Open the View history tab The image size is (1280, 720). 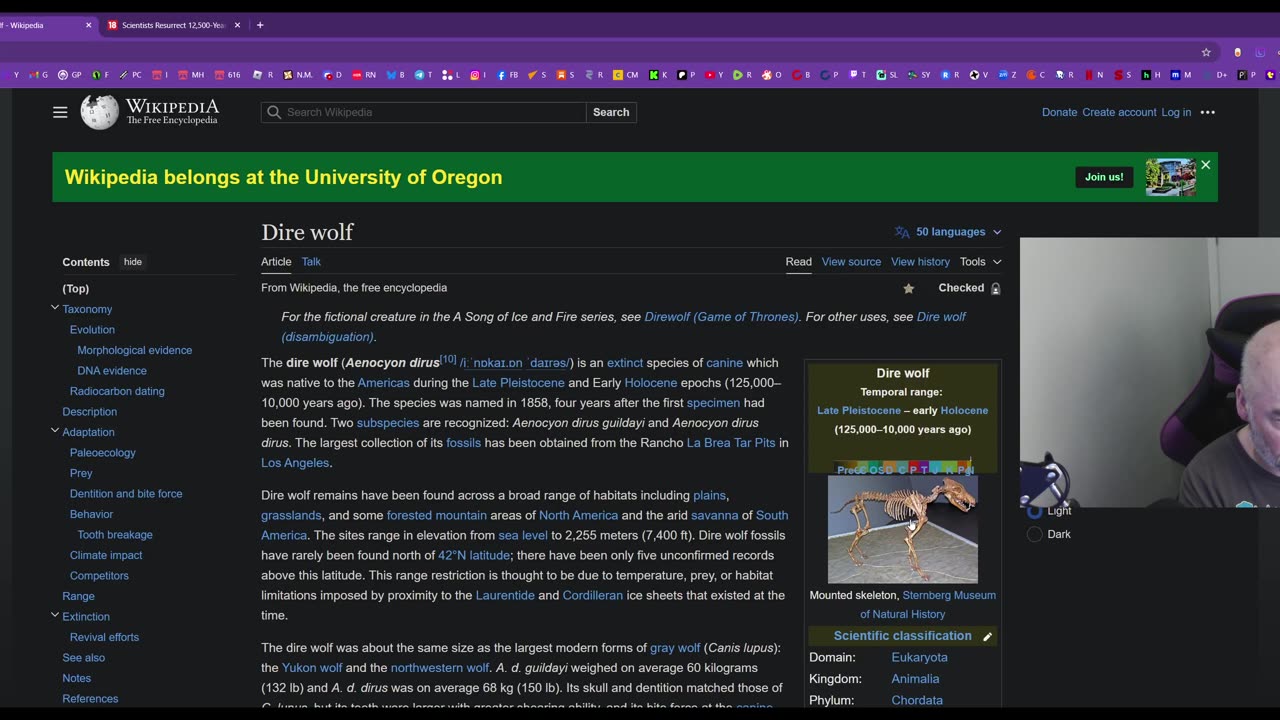tap(920, 262)
